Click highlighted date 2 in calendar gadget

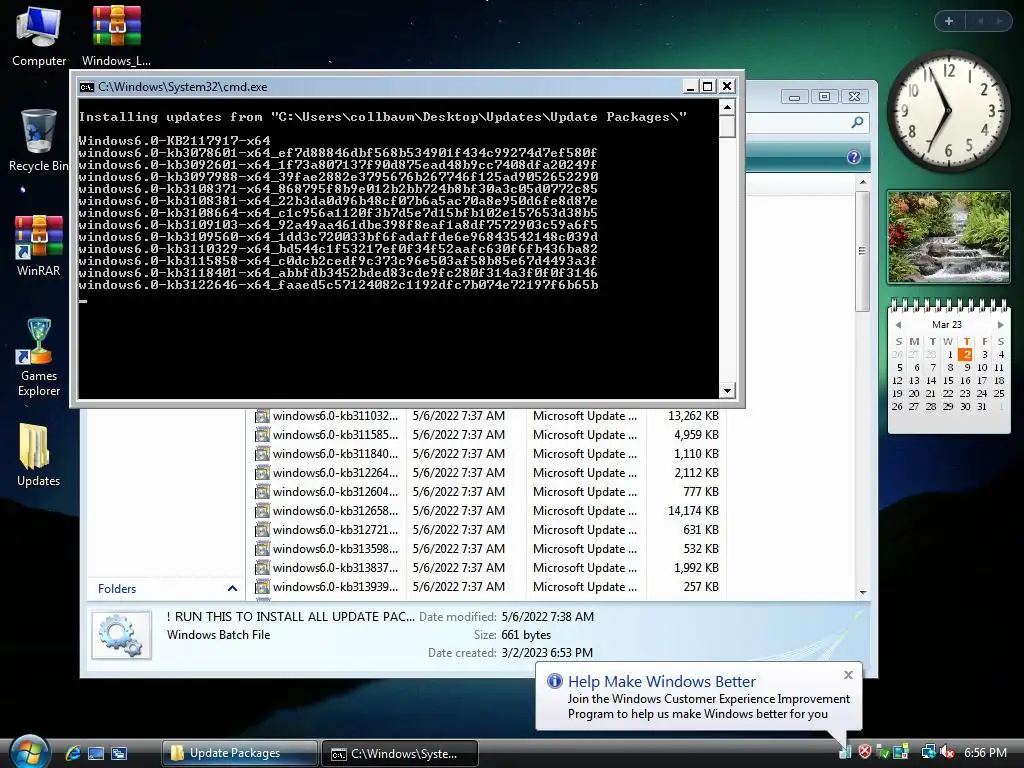click(966, 355)
